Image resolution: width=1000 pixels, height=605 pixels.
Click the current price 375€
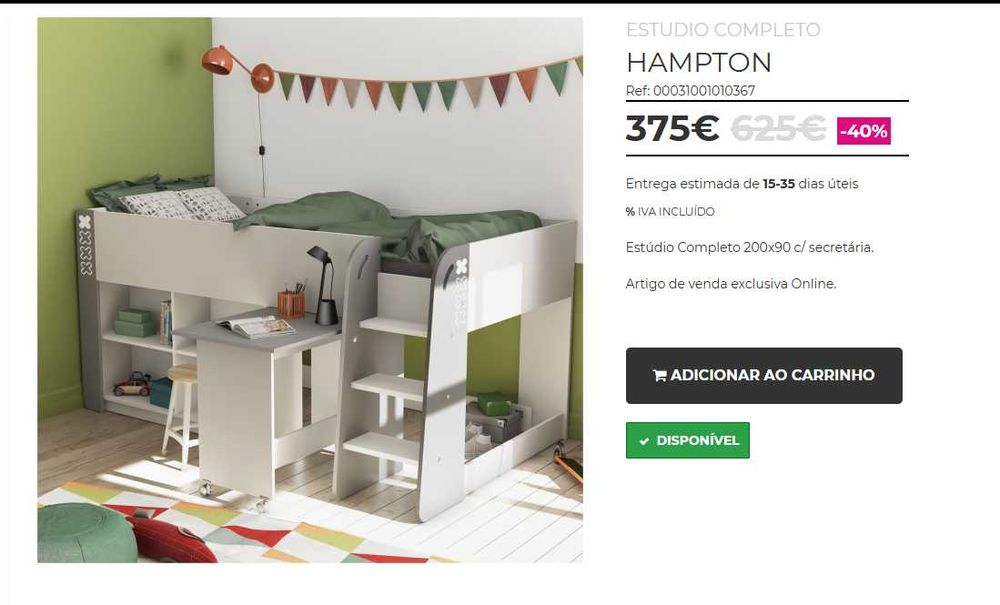point(672,128)
